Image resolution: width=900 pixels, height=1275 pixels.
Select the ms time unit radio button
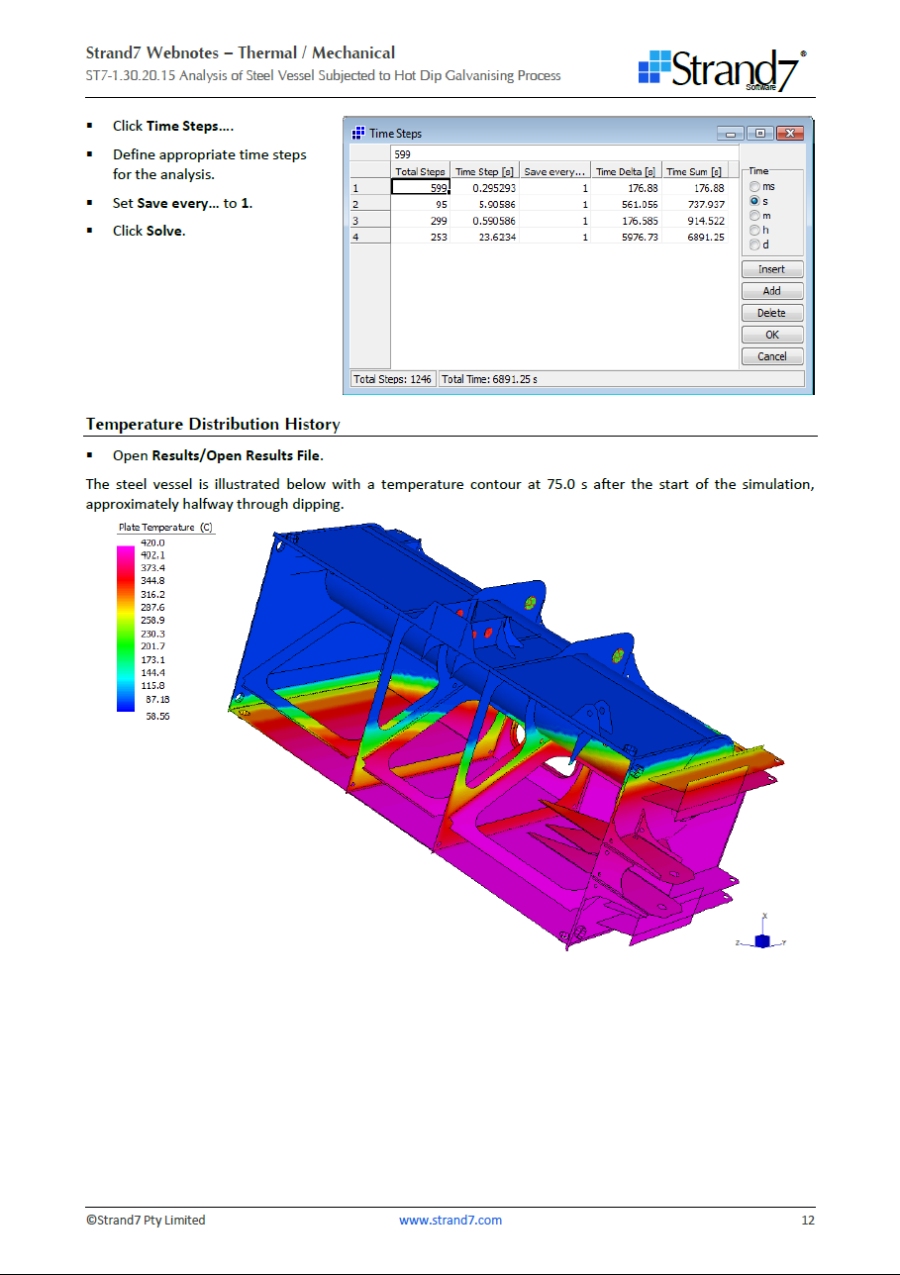tap(754, 187)
